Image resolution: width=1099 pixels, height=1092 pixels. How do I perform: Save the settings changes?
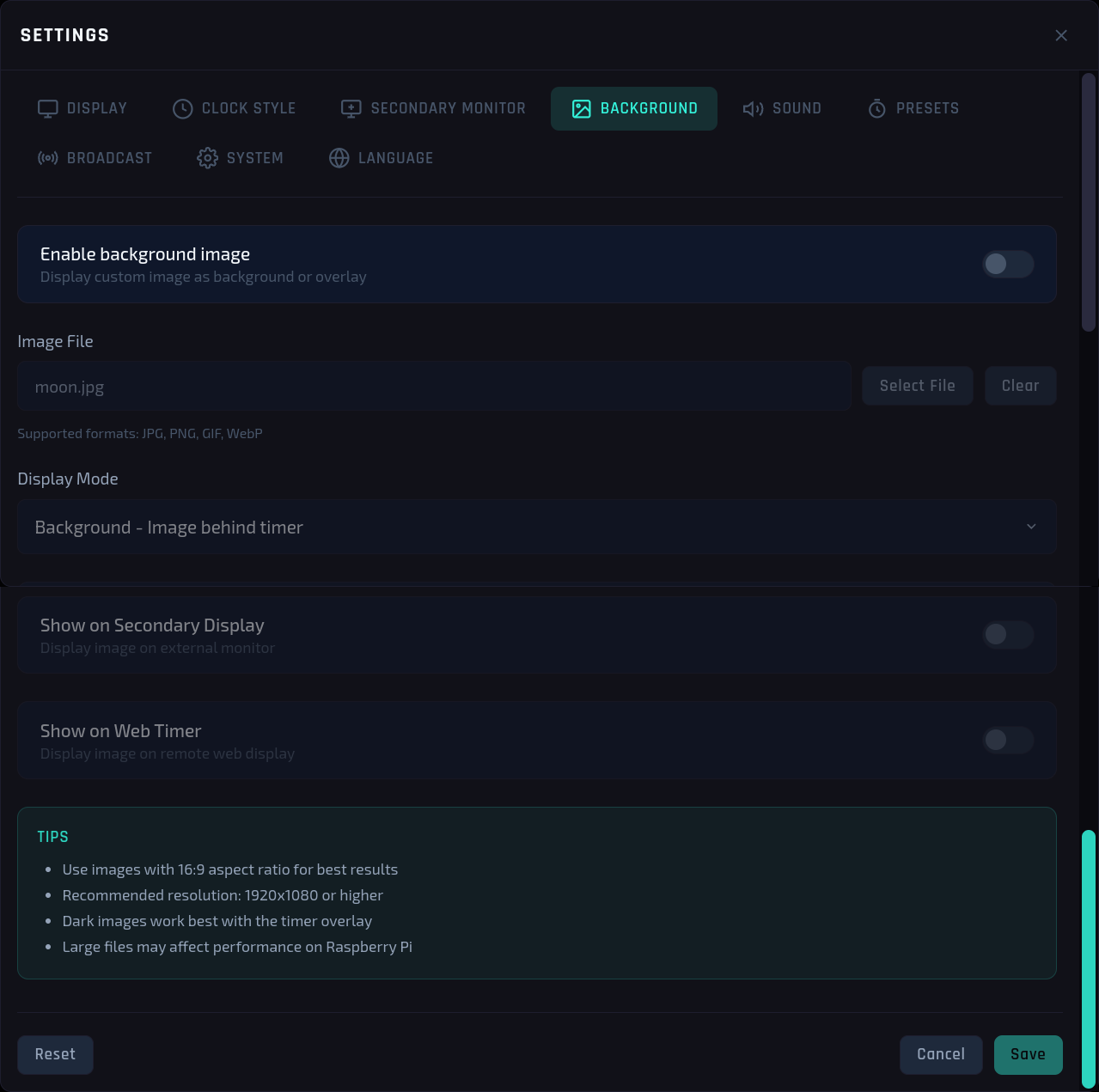click(x=1029, y=1054)
